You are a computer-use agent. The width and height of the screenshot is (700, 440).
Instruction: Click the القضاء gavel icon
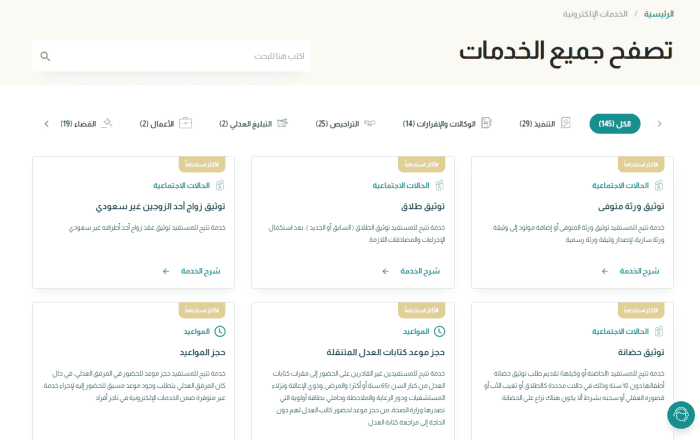(107, 123)
